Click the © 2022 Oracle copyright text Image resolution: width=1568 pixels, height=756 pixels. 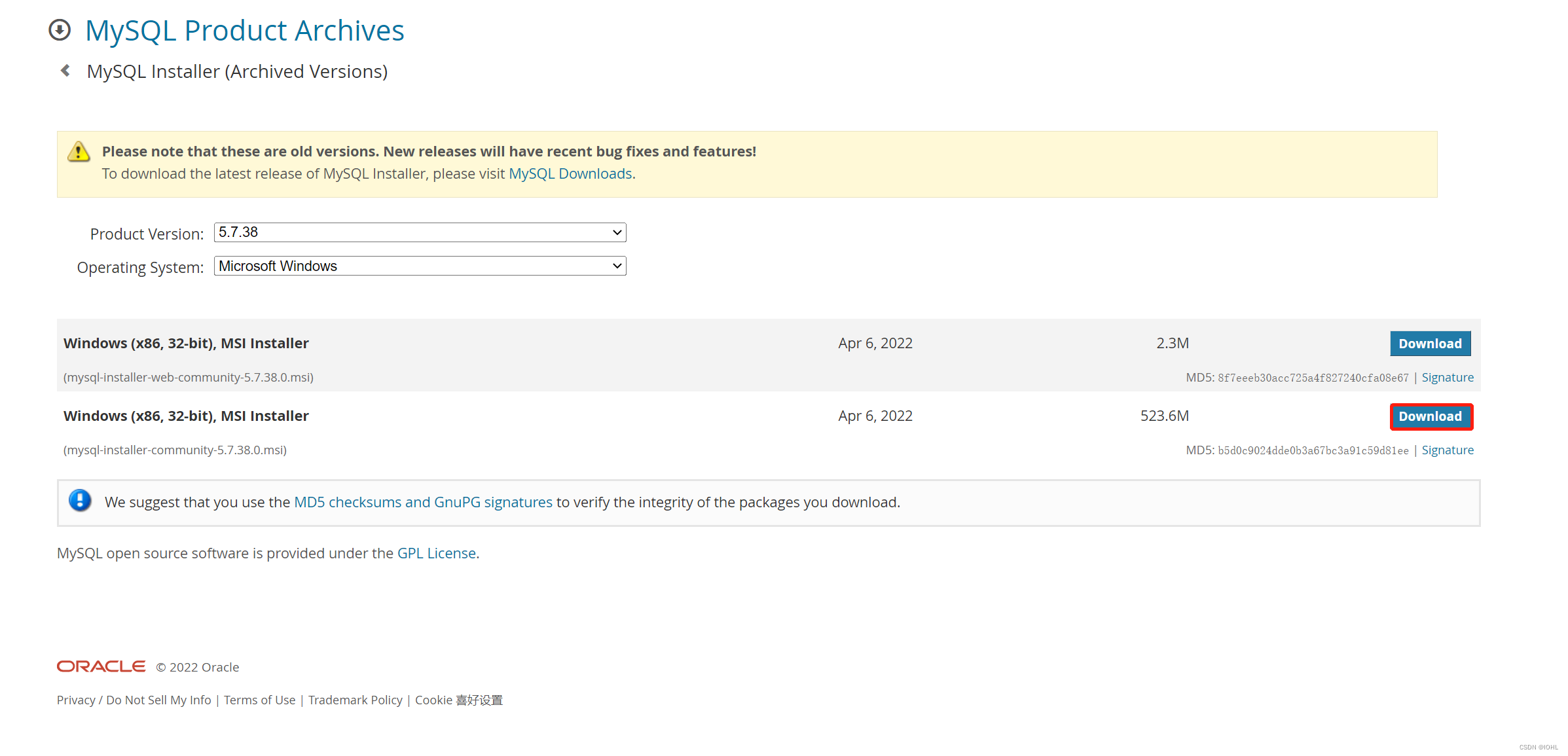[x=198, y=667]
